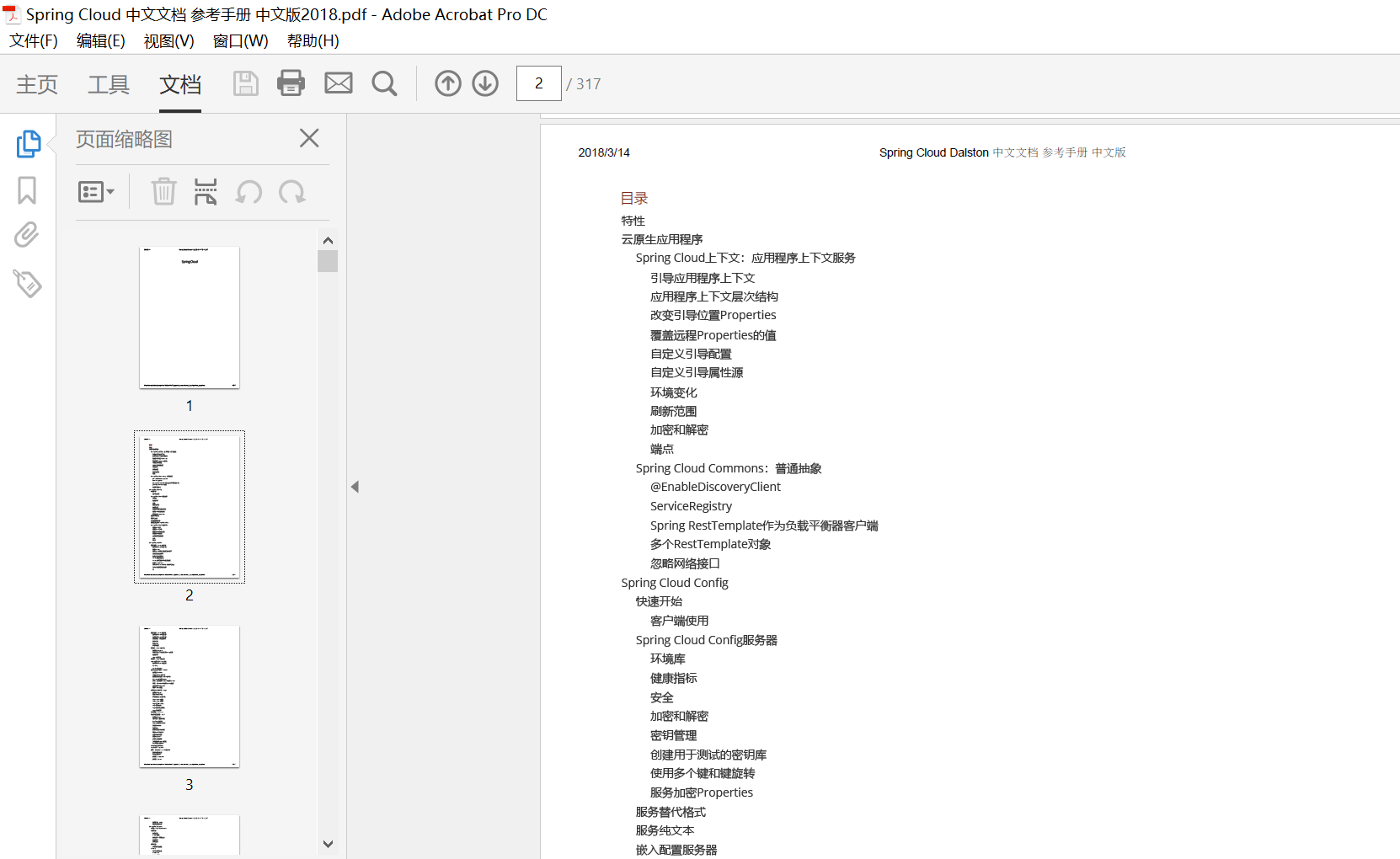Viewport: 1400px width, 859px height.
Task: Click thumbnail scrollbar up arrow
Action: pos(329,240)
